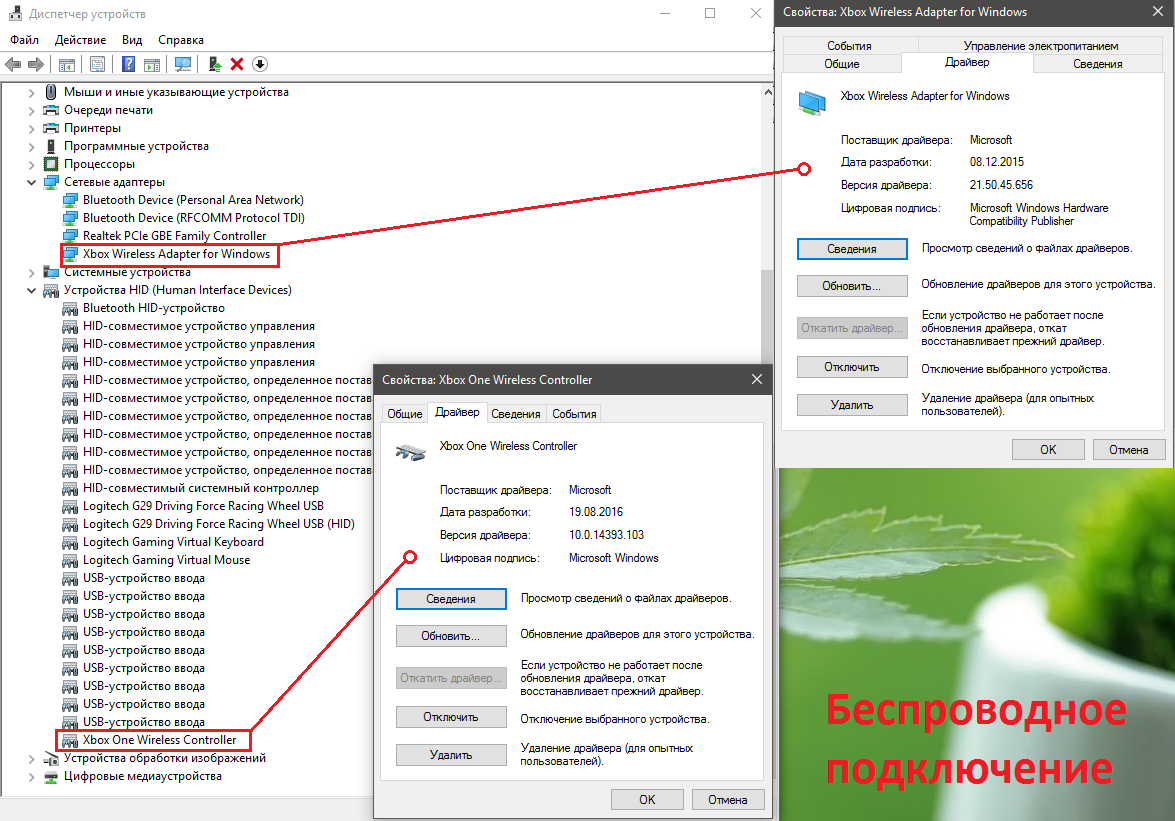Open the Файл menu
This screenshot has height=821, width=1175.
(x=25, y=40)
